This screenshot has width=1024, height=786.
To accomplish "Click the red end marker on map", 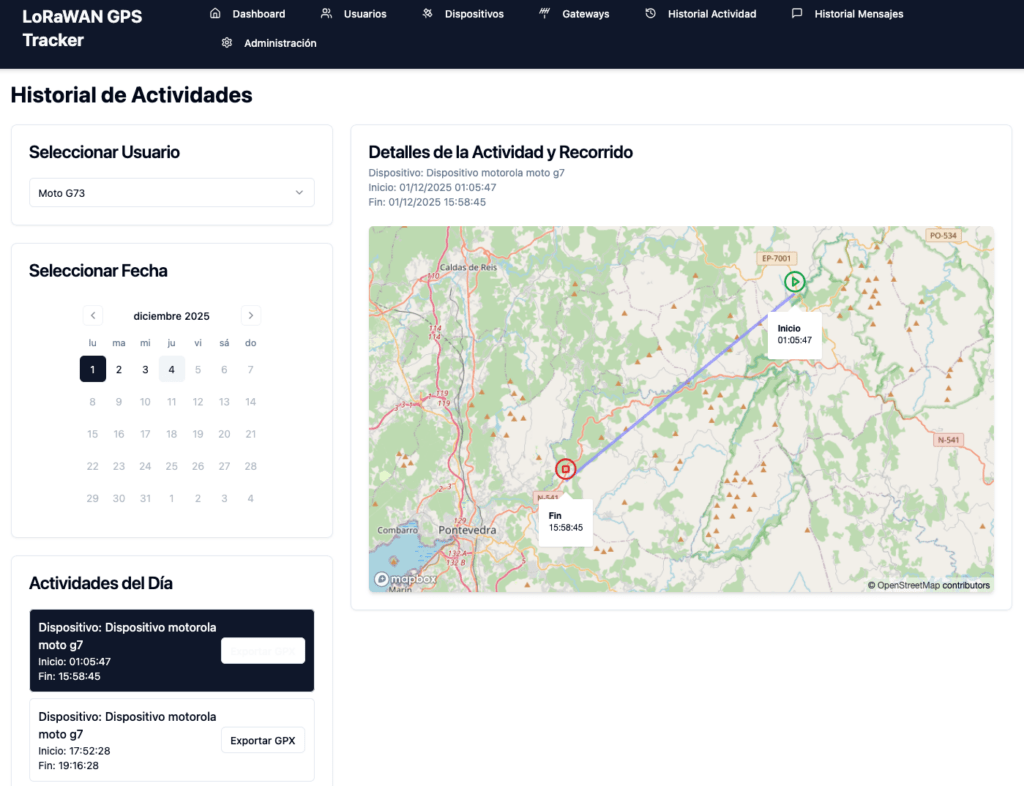I will point(566,469).
